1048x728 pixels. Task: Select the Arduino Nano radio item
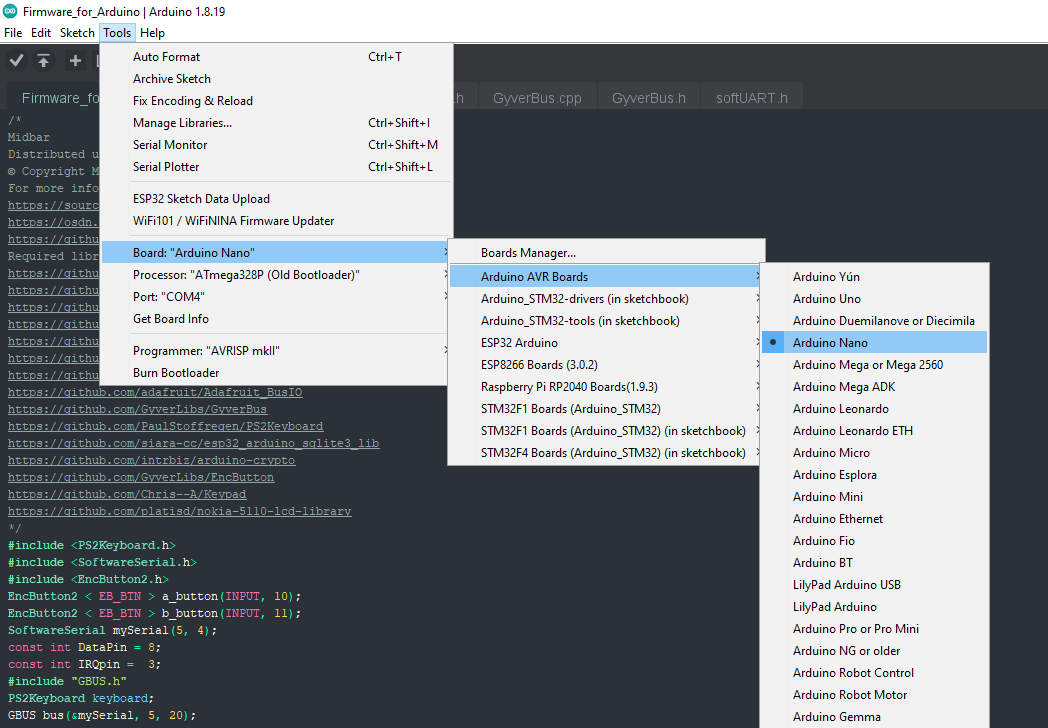874,343
